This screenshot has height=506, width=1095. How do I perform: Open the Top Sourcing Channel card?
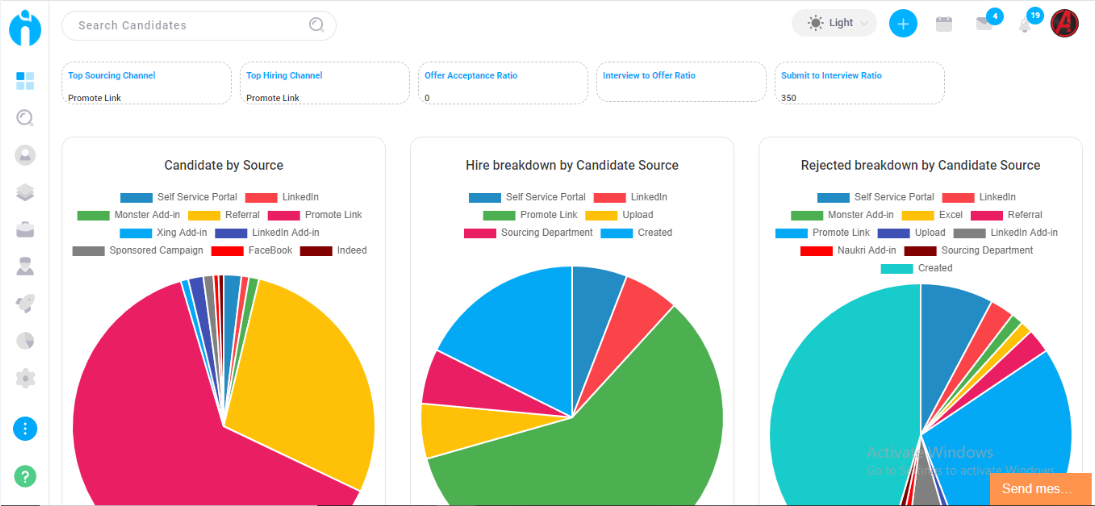pyautogui.click(x=146, y=83)
